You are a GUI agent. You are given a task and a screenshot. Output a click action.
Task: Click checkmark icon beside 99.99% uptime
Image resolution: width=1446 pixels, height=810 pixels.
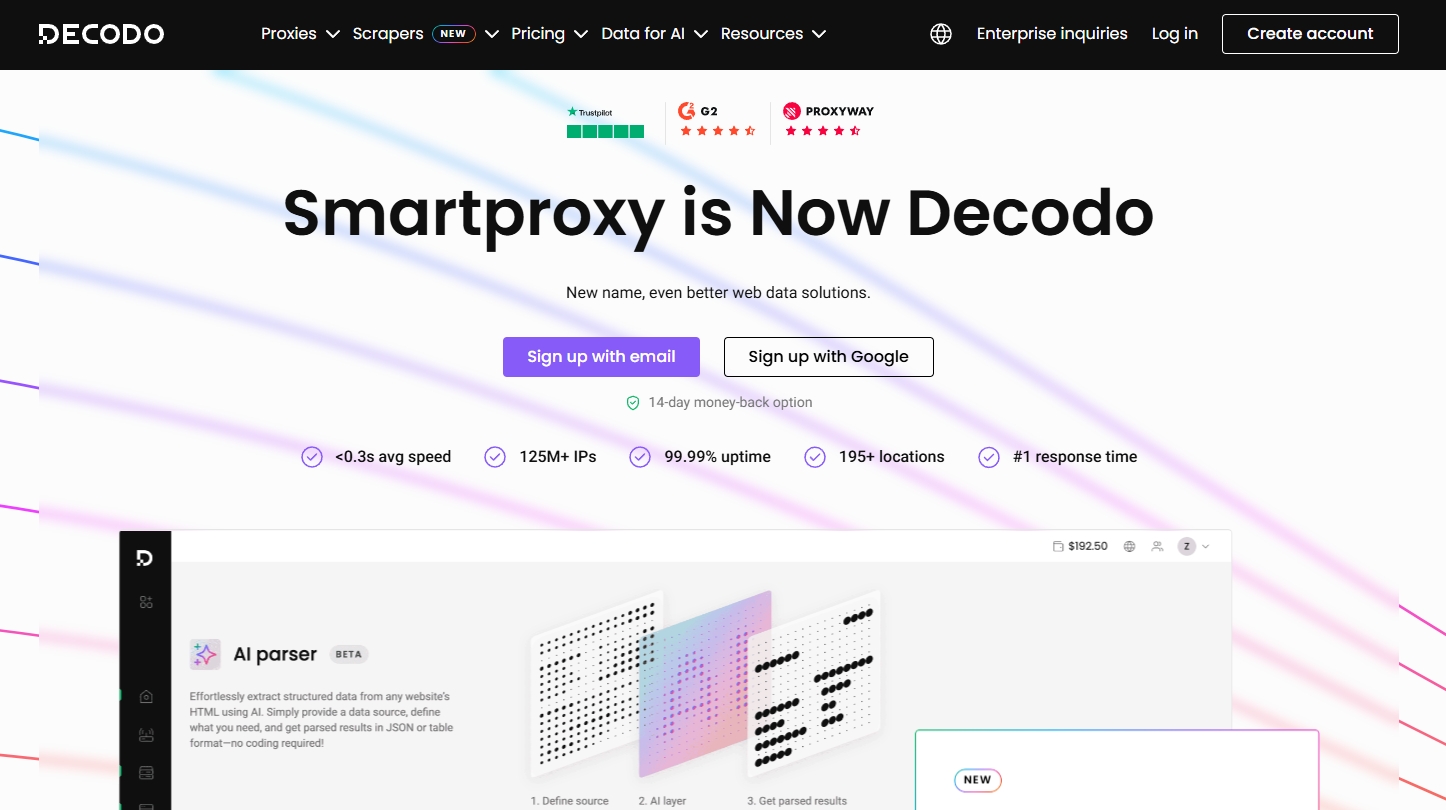tap(640, 457)
